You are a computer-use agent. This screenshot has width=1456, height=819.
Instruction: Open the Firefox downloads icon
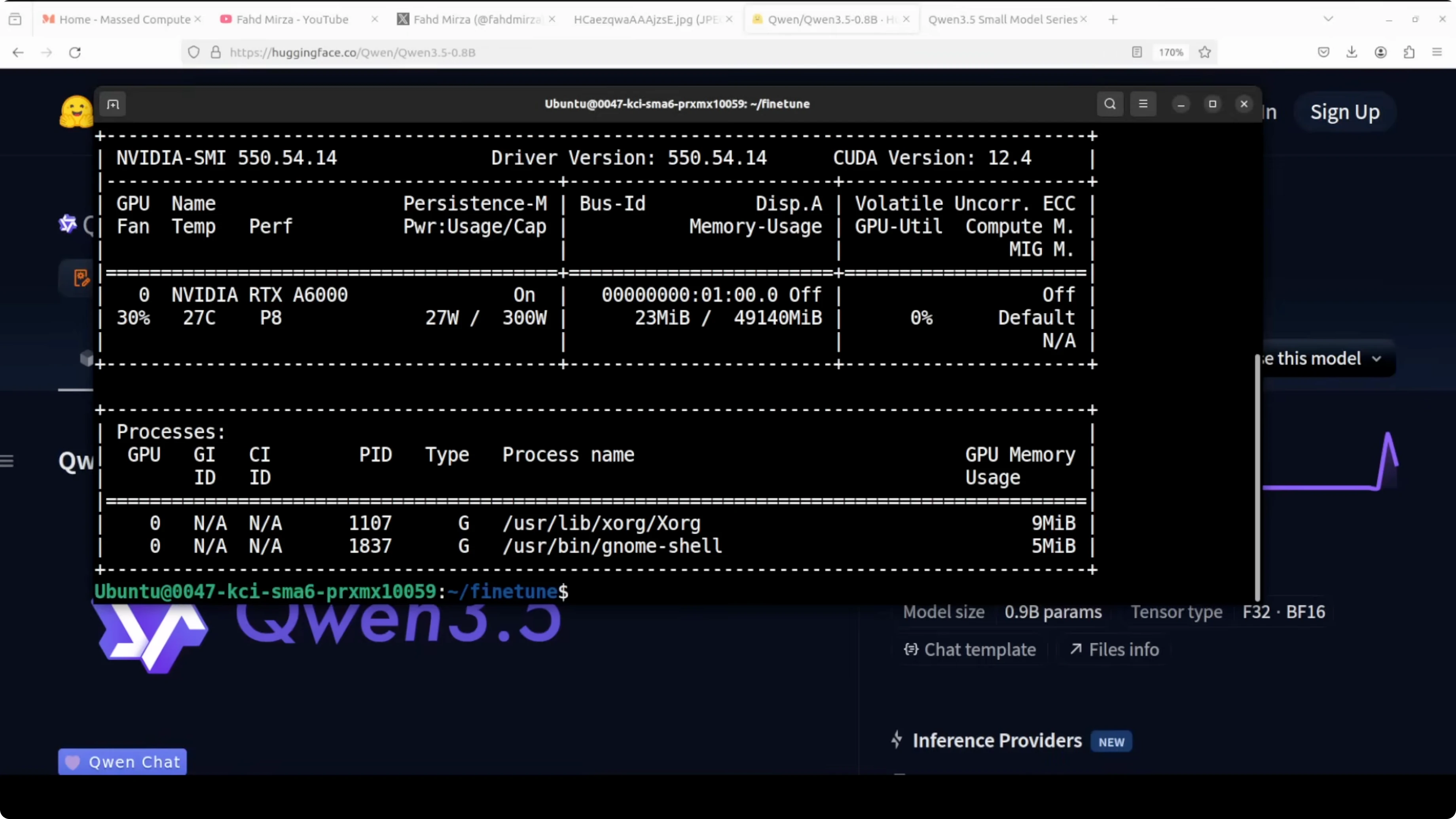click(1352, 52)
